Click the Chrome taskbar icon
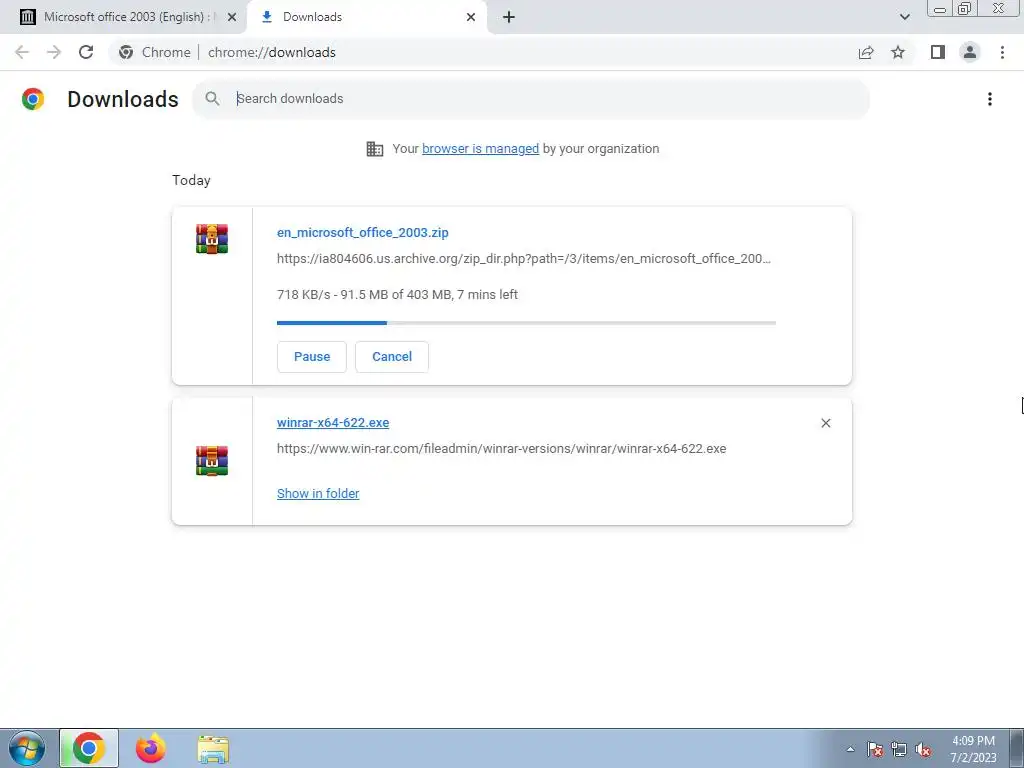1024x768 pixels. pyautogui.click(x=89, y=748)
